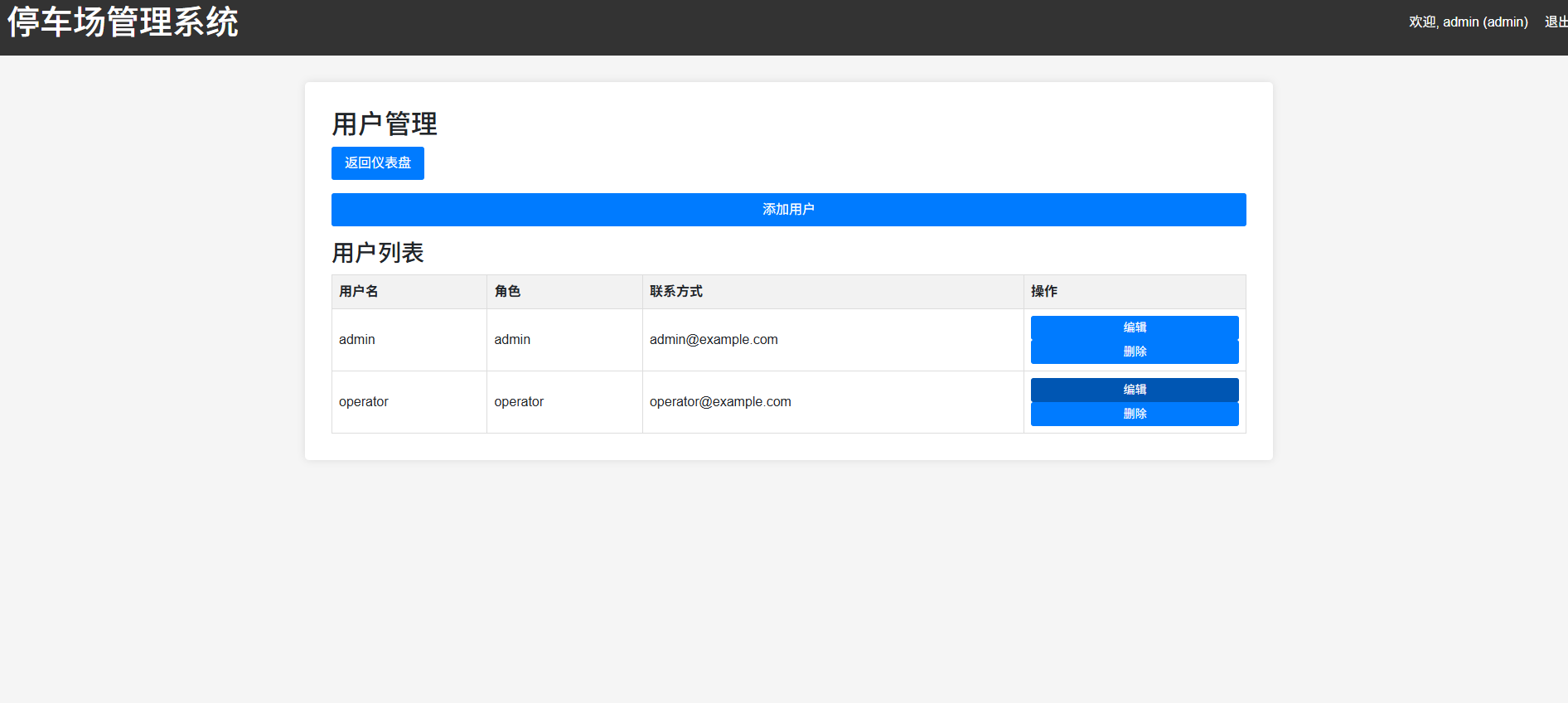The image size is (1568, 703).
Task: Click the 用户管理 page heading
Action: [x=385, y=124]
